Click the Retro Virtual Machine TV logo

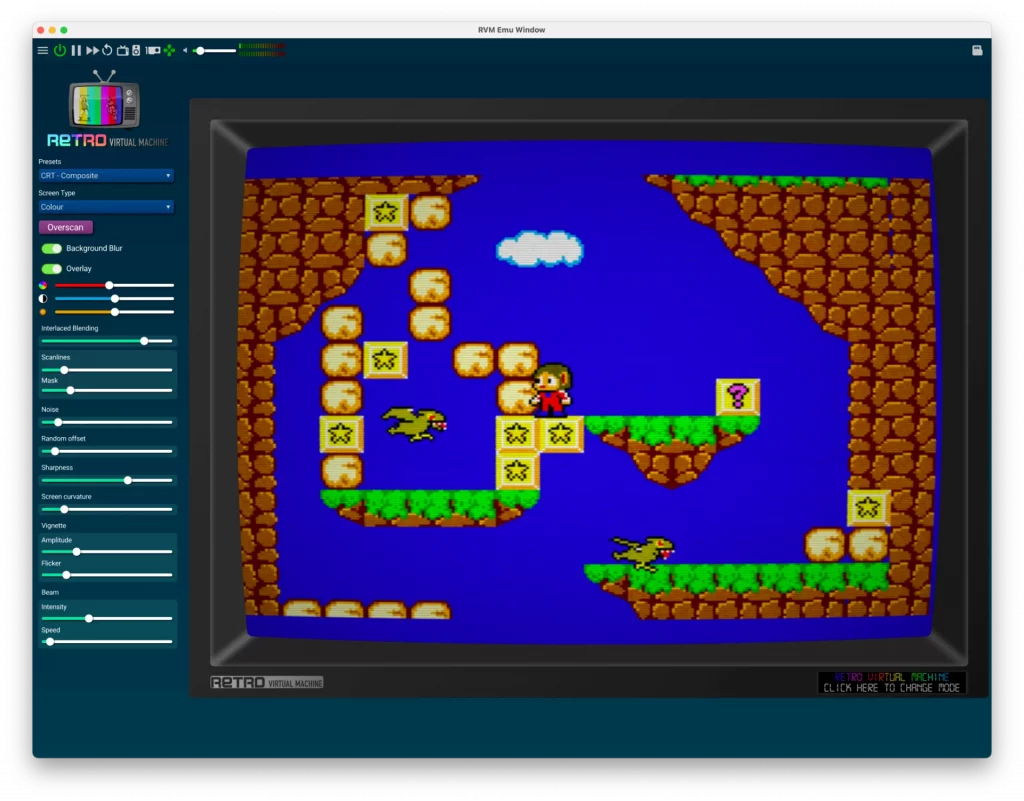tap(106, 108)
